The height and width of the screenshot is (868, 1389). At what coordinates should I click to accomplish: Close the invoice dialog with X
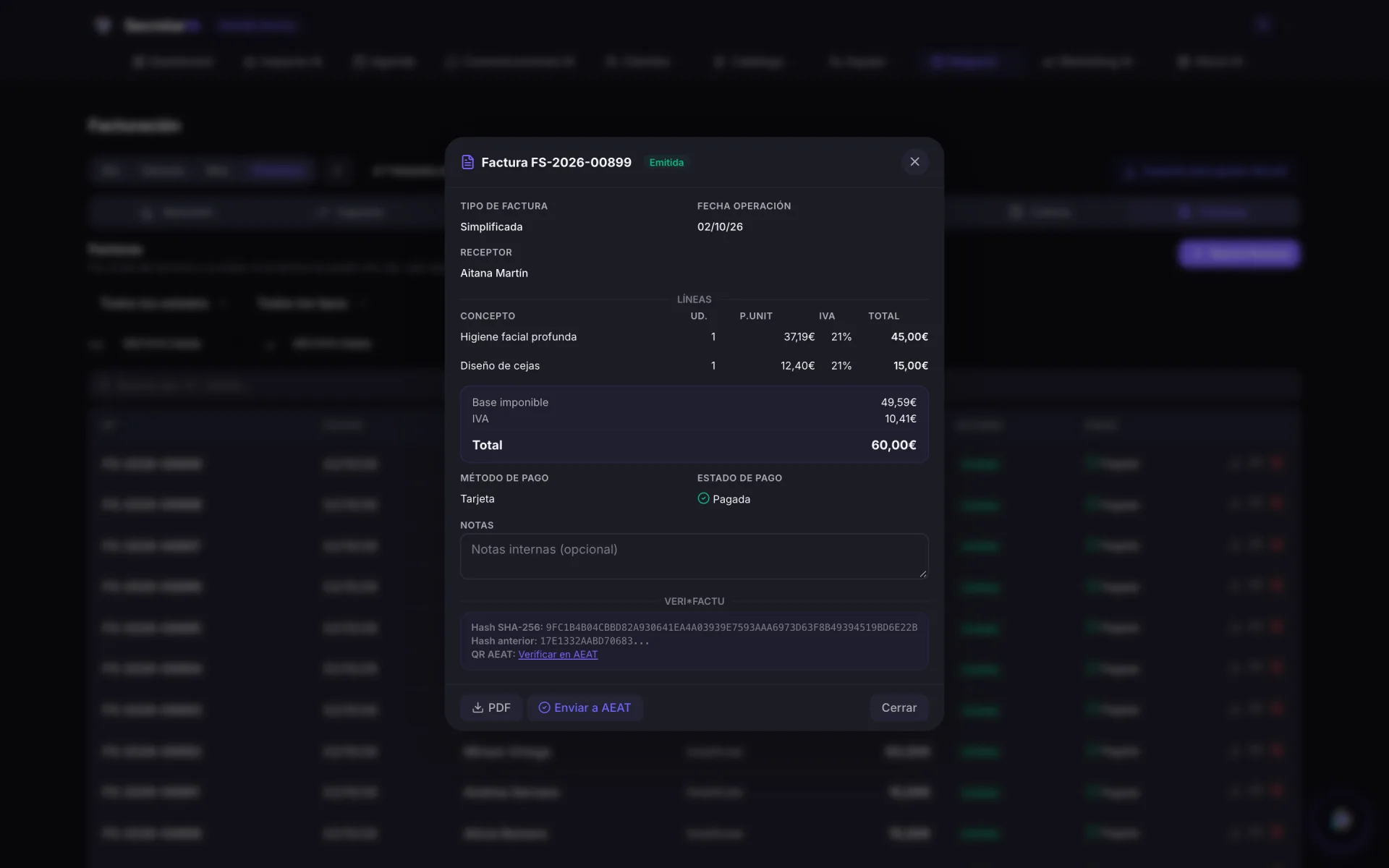tap(914, 162)
